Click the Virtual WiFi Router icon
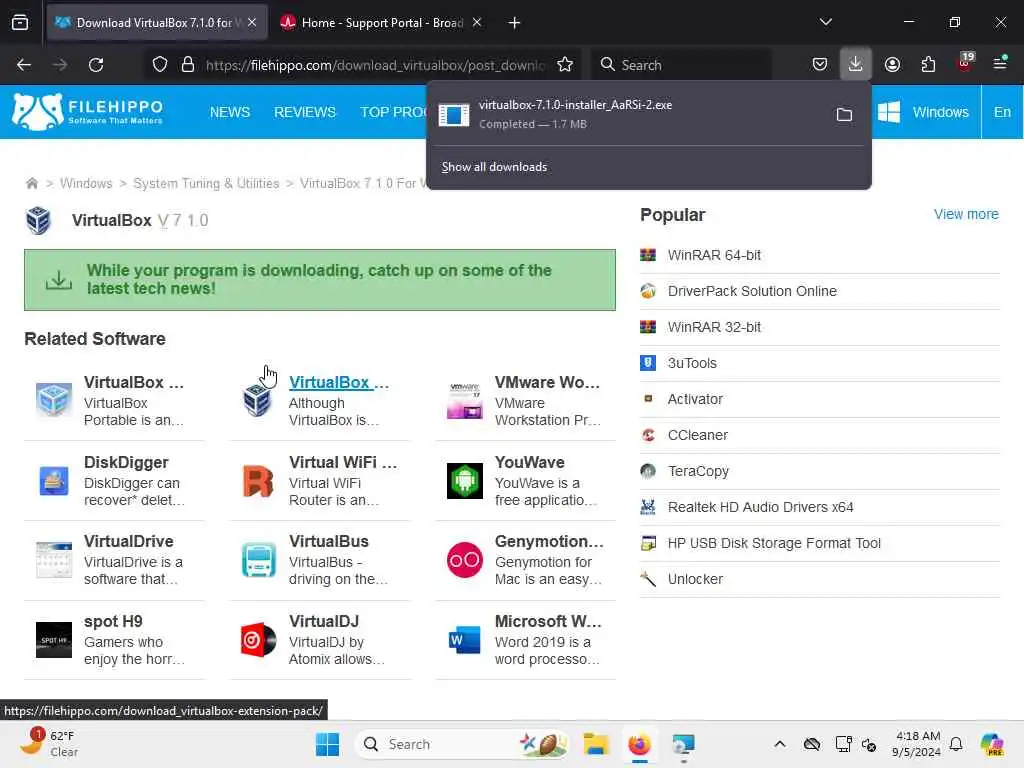Screen dimensions: 1024x768 click(258, 481)
